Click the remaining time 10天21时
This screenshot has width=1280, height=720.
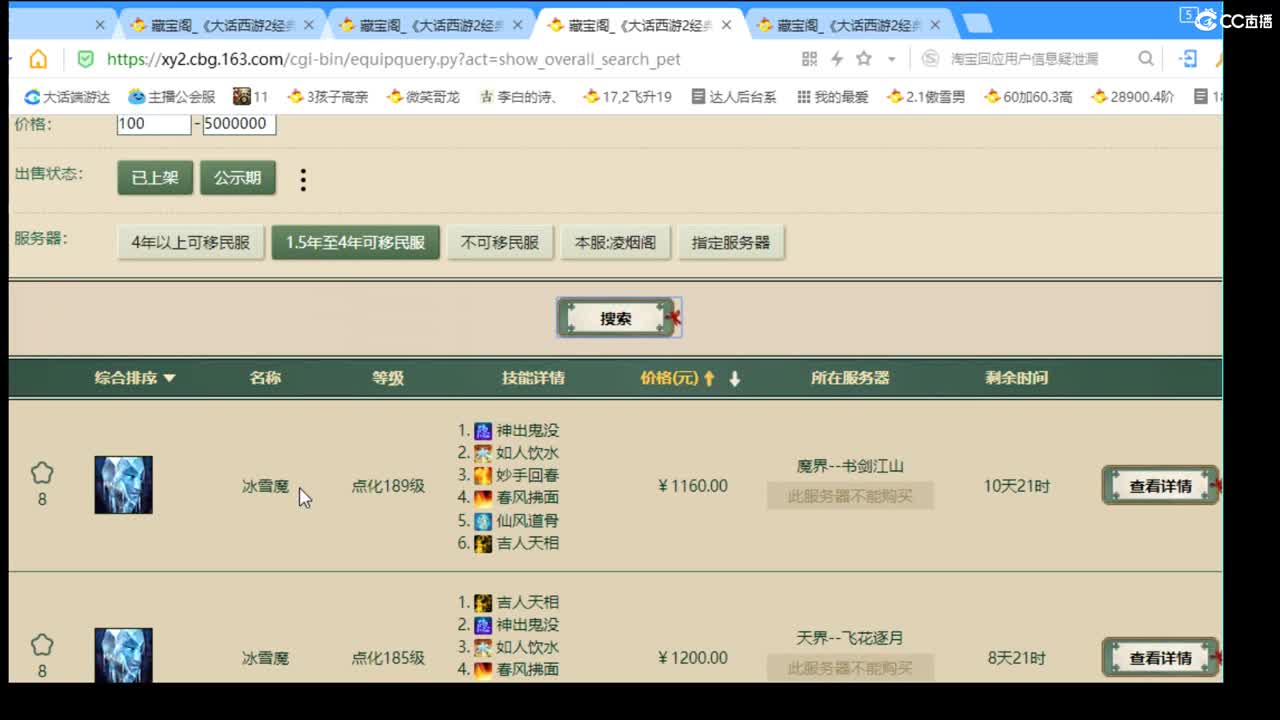point(1017,486)
